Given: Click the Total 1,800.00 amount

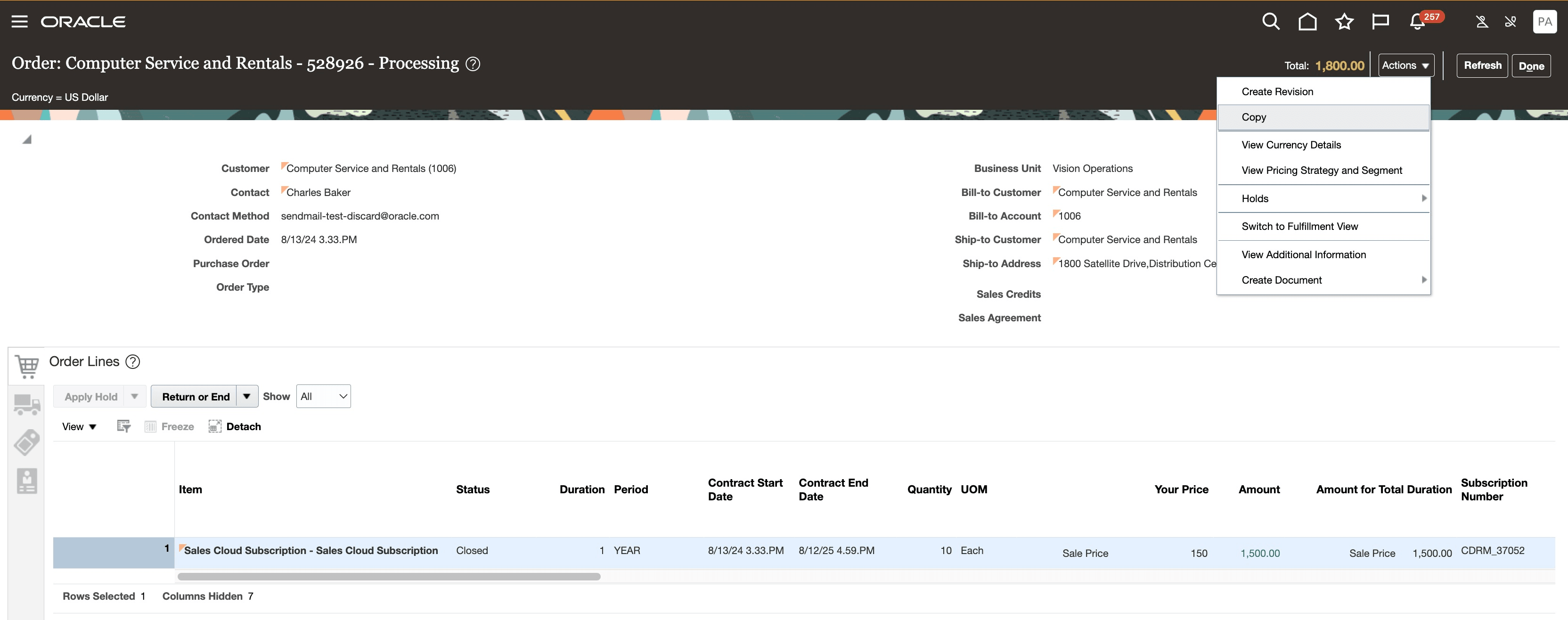Looking at the screenshot, I should point(1339,65).
